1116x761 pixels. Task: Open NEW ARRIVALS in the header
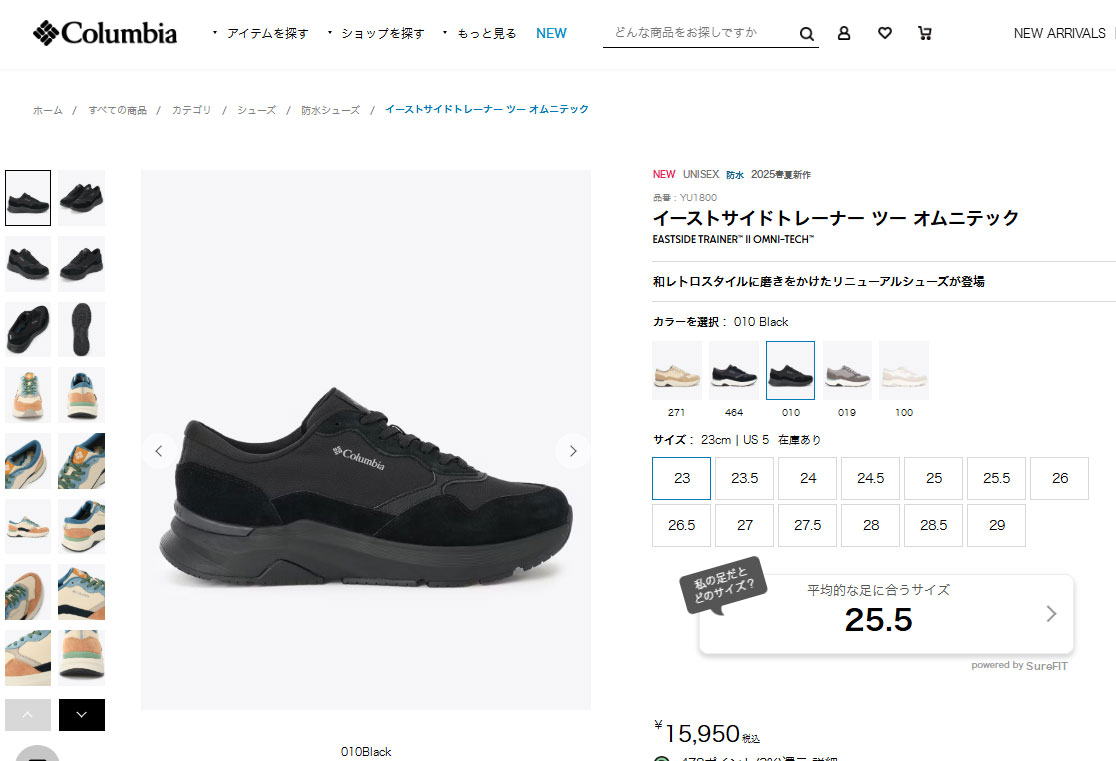click(1059, 33)
